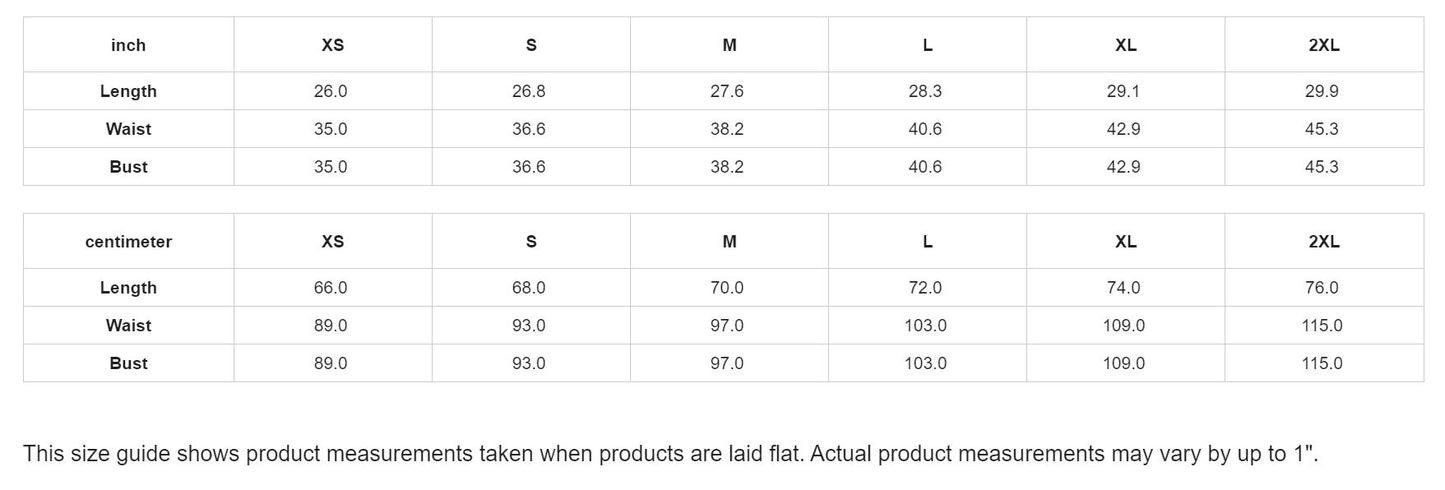Select the centimeter Bust value for M

[727, 364]
